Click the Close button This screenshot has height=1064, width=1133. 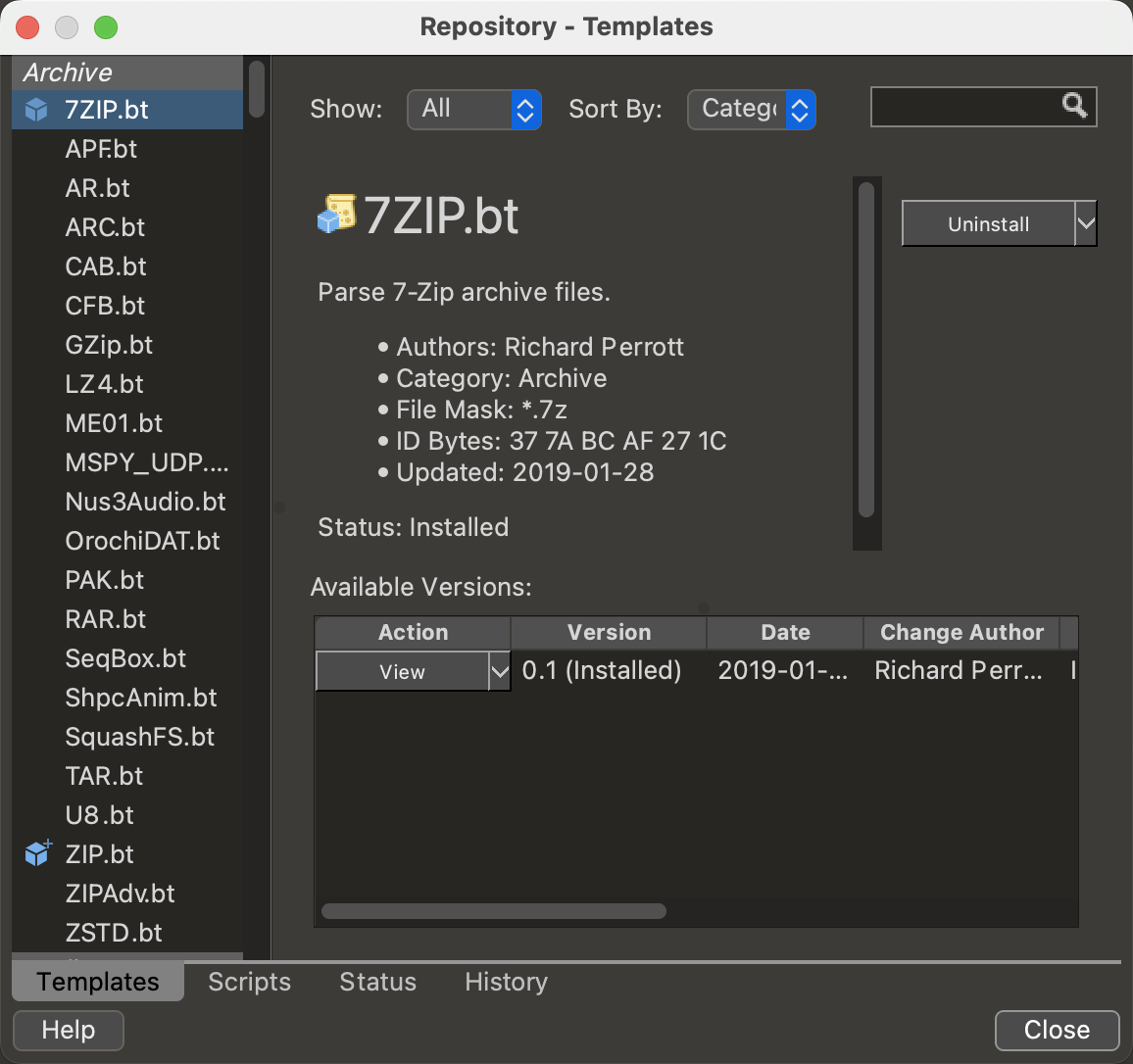pyautogui.click(x=1057, y=1030)
